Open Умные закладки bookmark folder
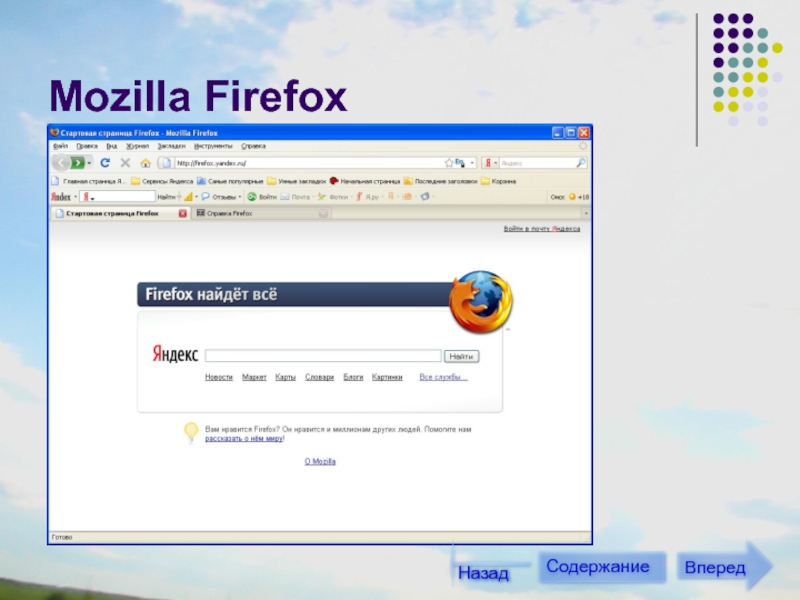 [296, 181]
